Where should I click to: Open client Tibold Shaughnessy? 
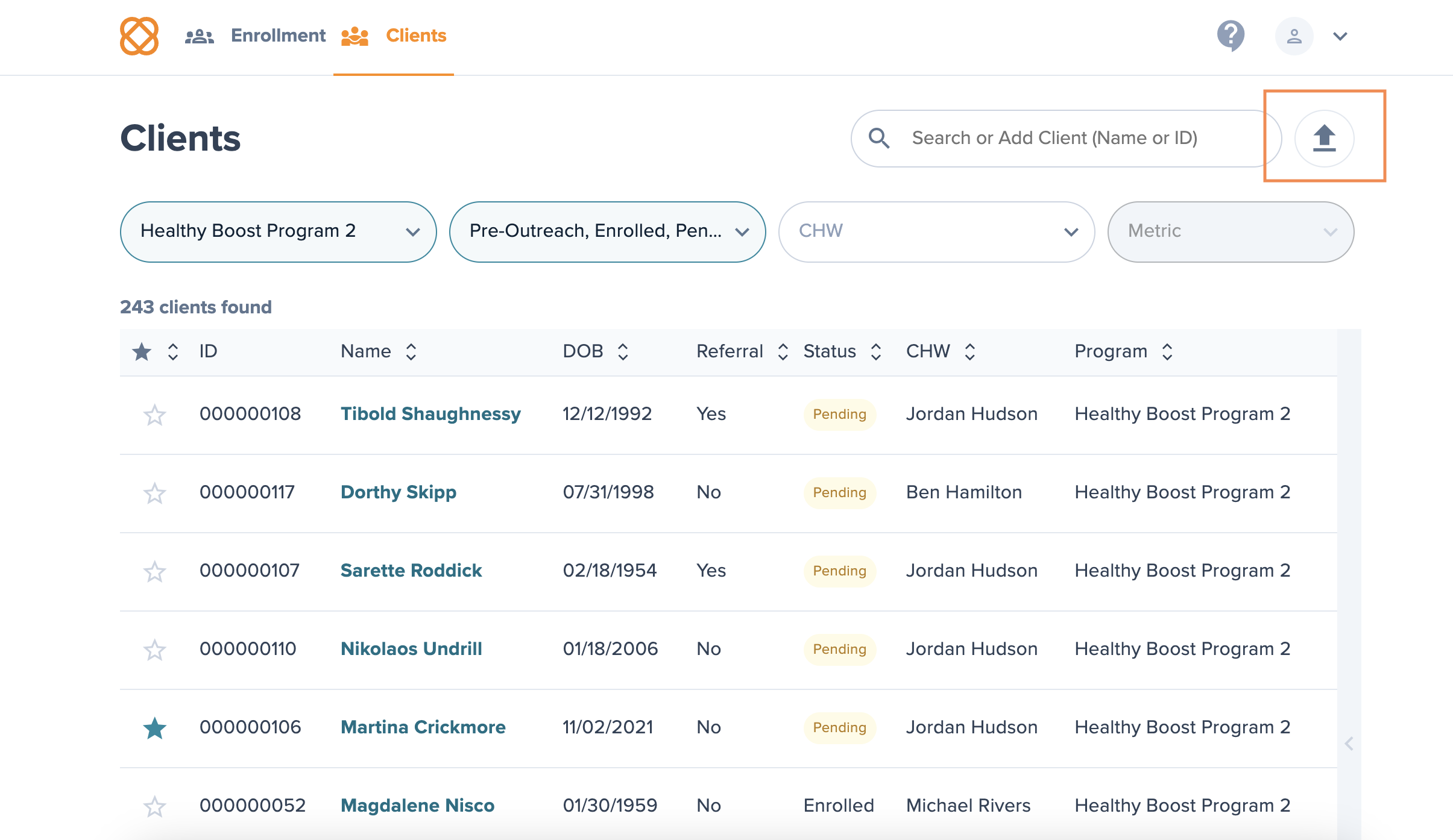tap(430, 414)
